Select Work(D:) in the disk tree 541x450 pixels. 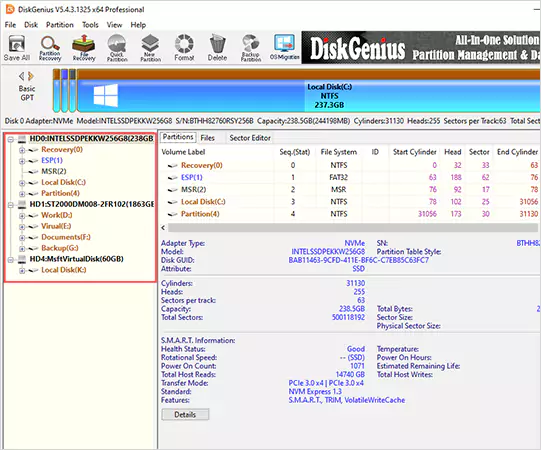(57, 215)
